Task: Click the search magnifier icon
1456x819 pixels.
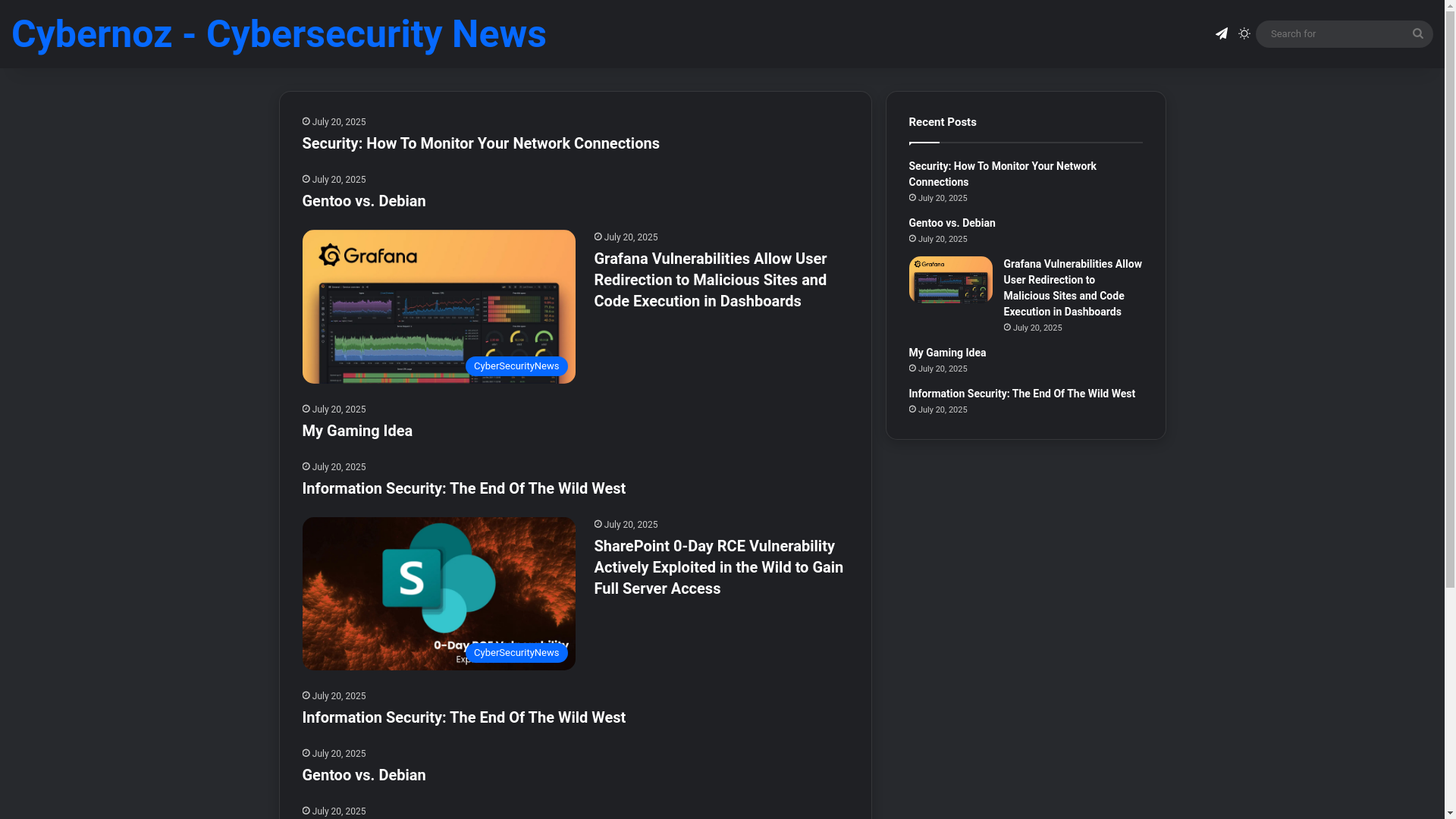Action: pos(1417,33)
